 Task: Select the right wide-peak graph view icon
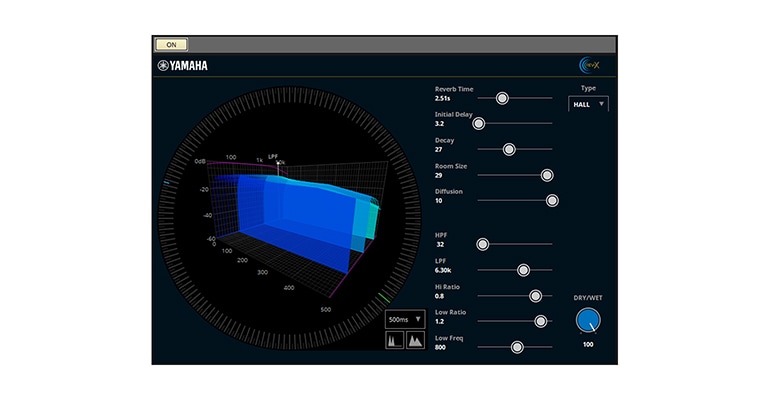point(413,341)
